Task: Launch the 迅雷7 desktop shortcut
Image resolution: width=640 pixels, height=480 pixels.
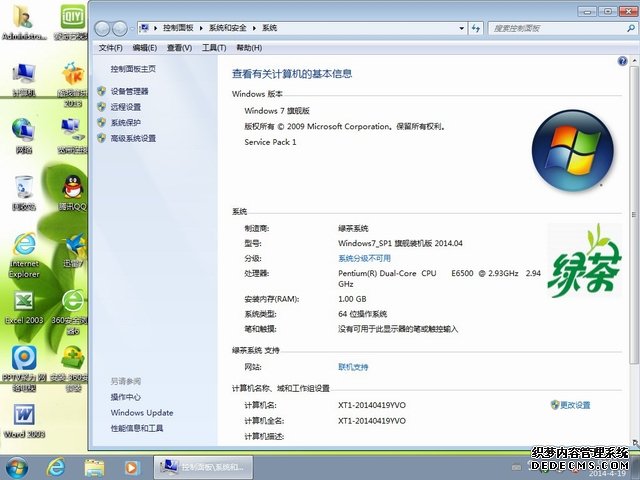Action: click(x=73, y=250)
